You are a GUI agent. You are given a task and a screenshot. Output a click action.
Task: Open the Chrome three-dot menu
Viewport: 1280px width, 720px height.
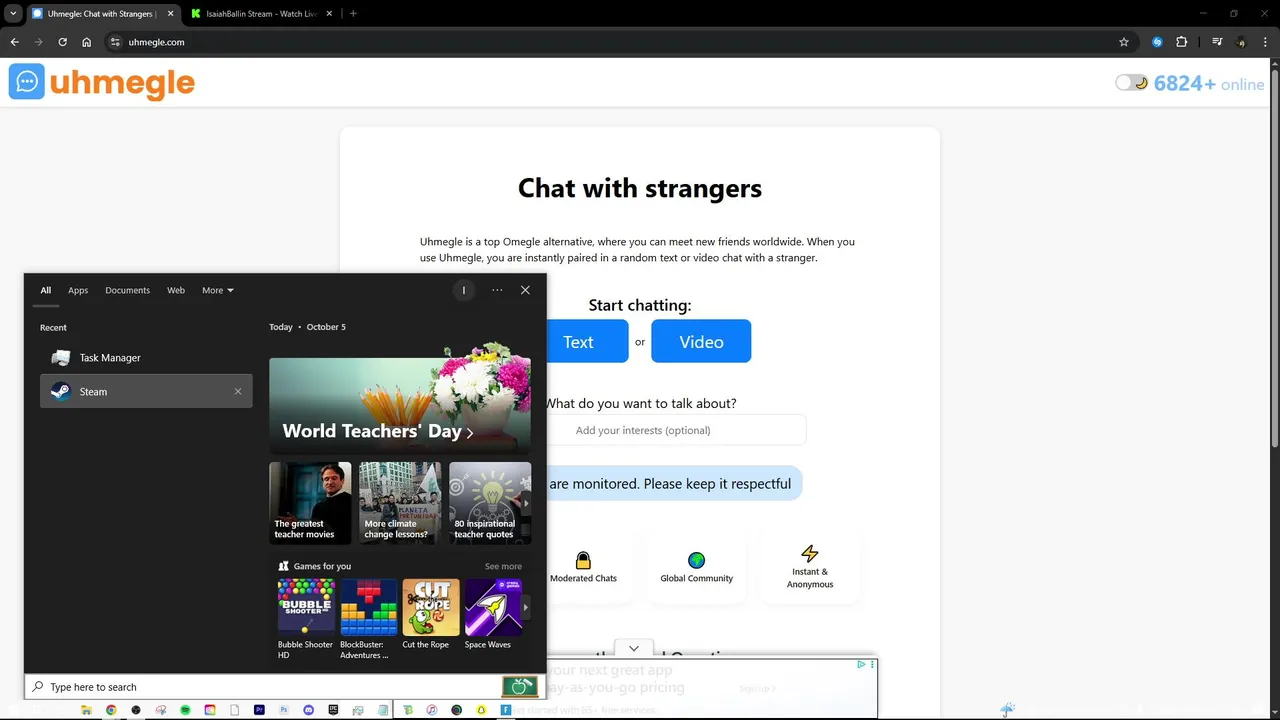click(x=1265, y=42)
